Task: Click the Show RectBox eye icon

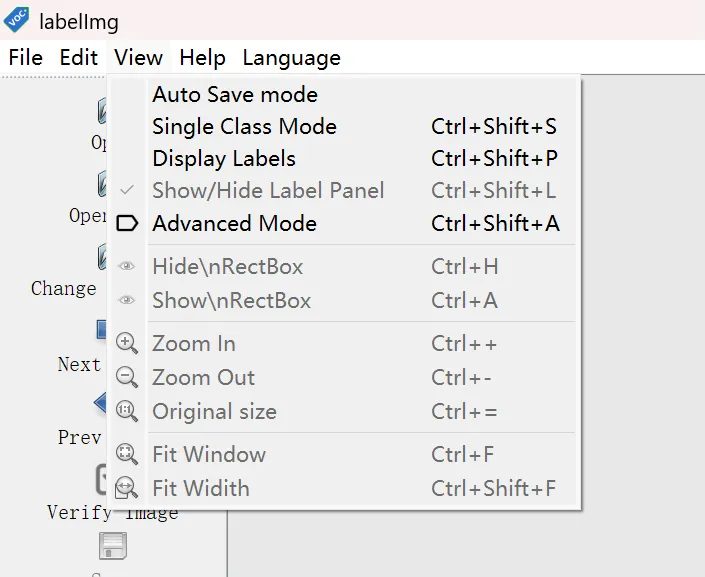Action: [127, 301]
